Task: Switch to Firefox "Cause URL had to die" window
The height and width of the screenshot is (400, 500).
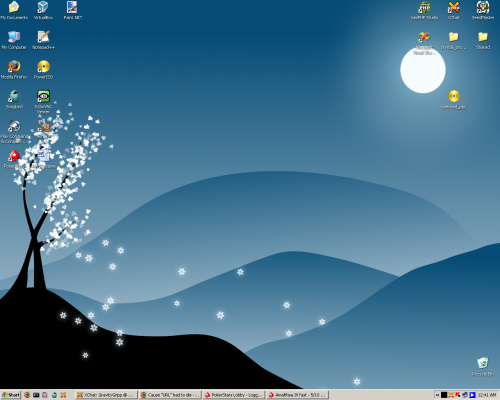Action: (x=170, y=395)
